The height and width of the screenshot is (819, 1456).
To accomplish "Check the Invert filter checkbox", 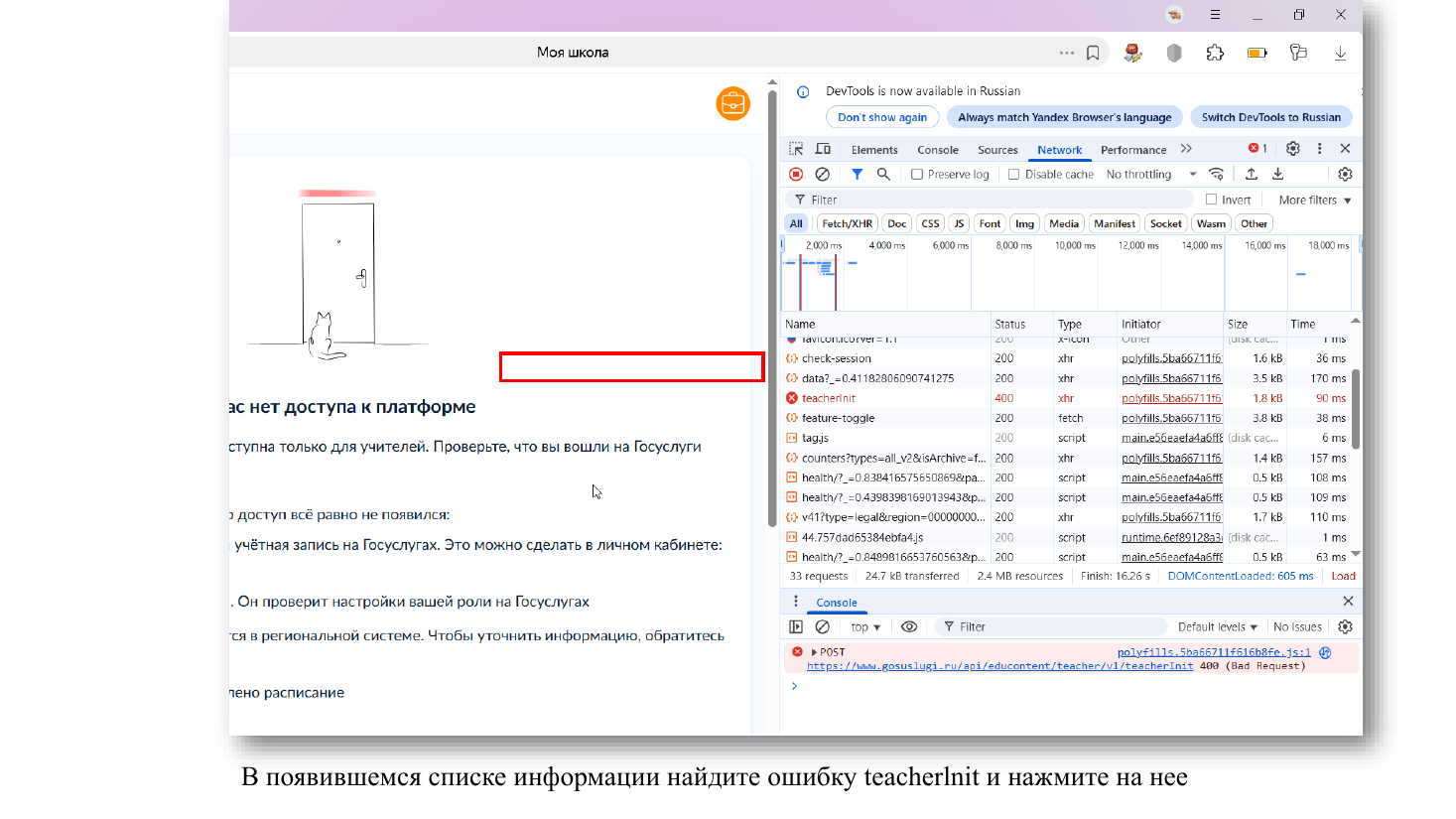I will (x=1211, y=200).
